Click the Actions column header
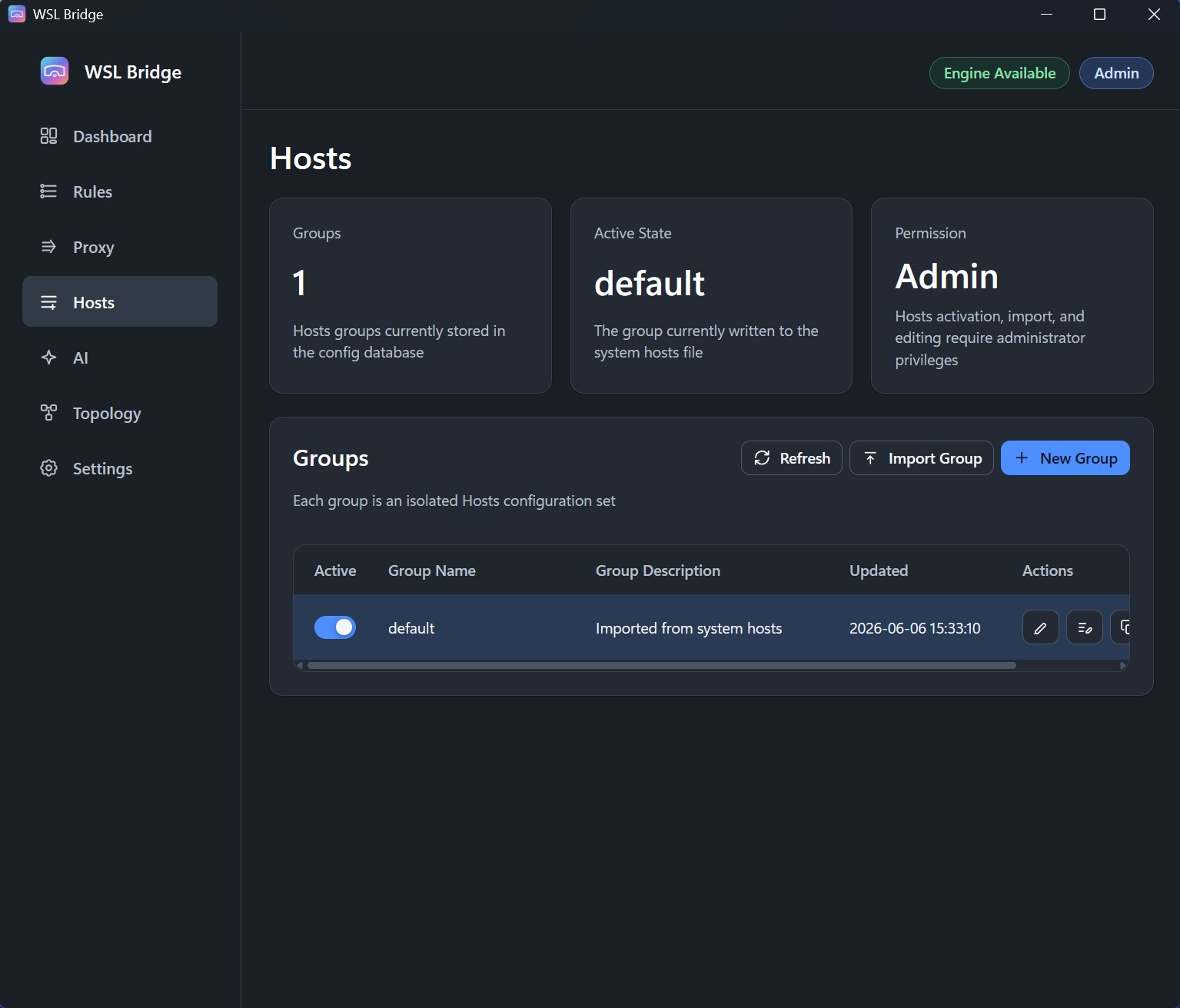1180x1008 pixels. (1048, 571)
